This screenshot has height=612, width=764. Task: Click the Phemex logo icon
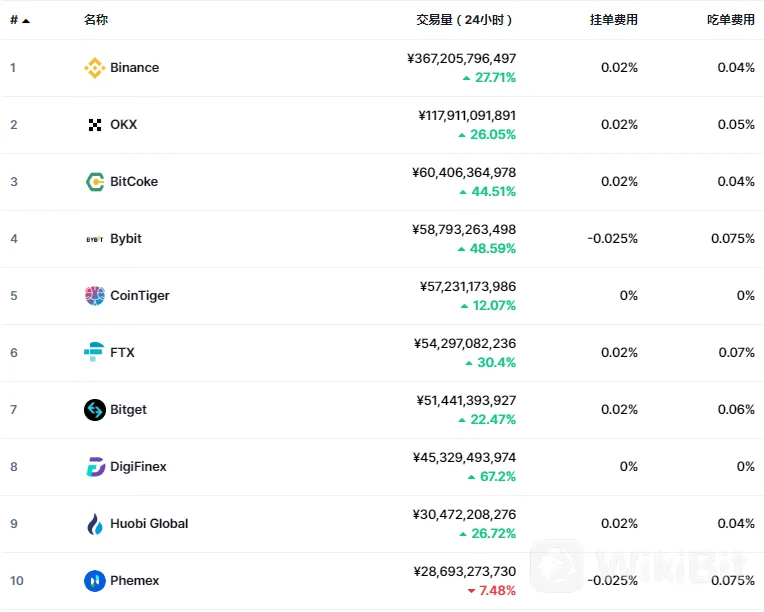tap(95, 581)
